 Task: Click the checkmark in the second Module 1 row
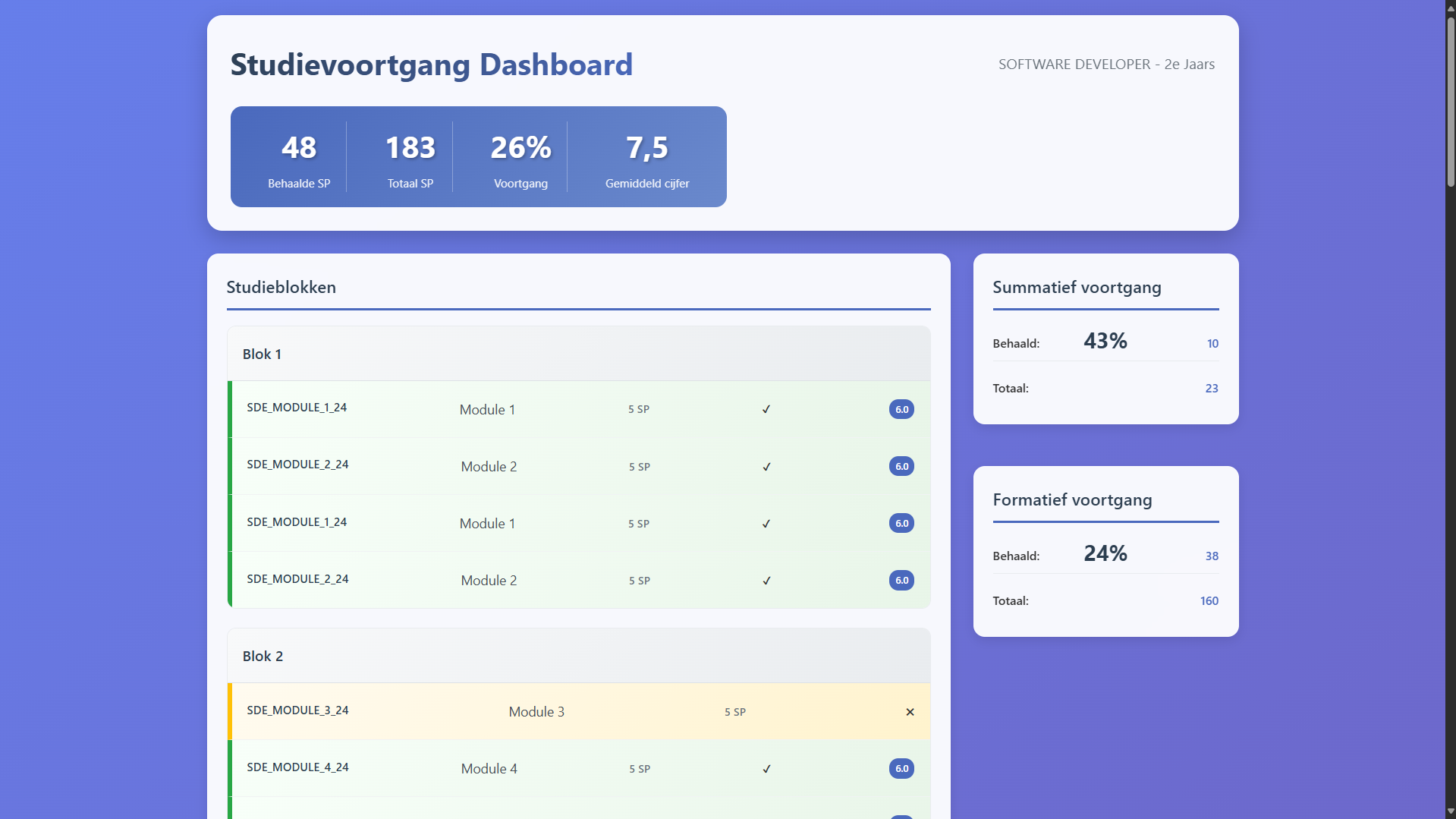766,524
